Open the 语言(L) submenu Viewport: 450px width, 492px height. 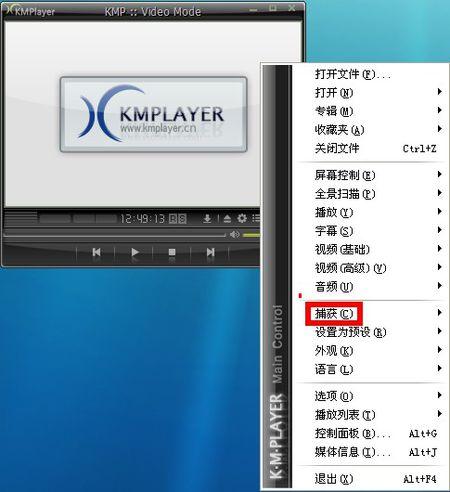(x=371, y=369)
